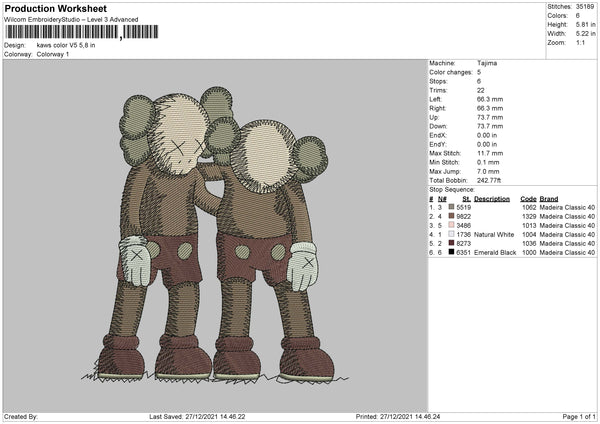Click the 'Color changes:' label
Screen dimensions: 600x424
pyautogui.click(x=451, y=72)
